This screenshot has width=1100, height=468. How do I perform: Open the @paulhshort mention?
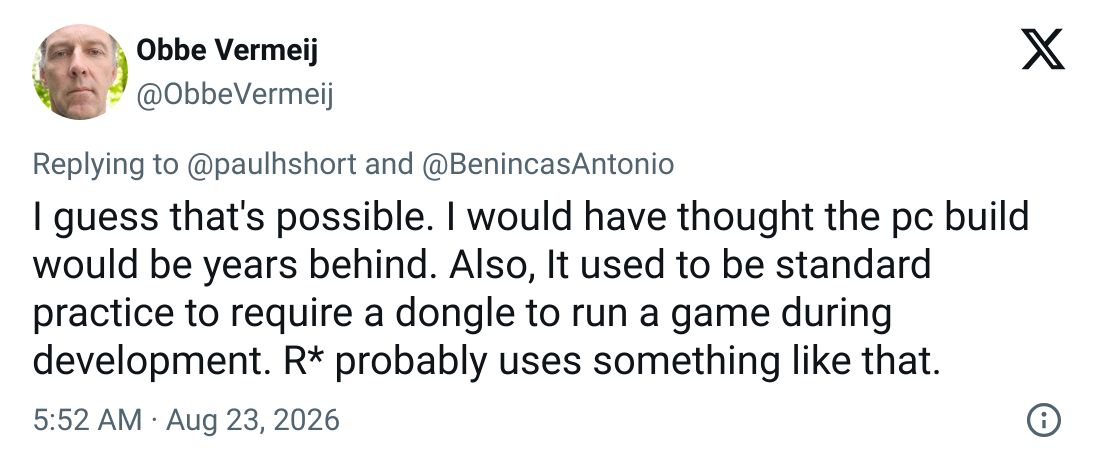(271, 164)
